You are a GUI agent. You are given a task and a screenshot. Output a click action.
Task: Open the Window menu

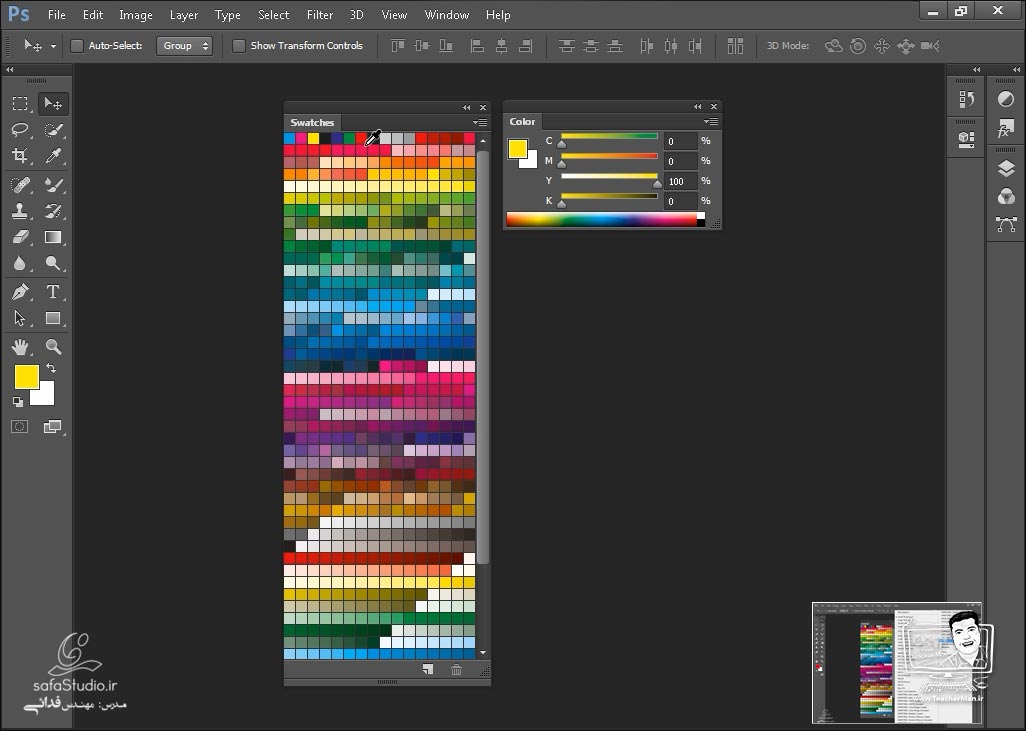[447, 14]
